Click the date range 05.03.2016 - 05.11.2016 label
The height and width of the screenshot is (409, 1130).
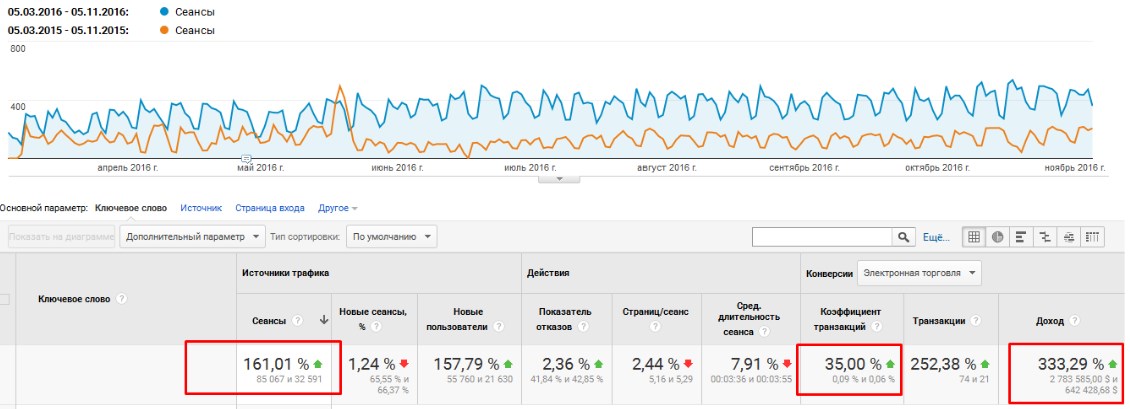(x=67, y=12)
